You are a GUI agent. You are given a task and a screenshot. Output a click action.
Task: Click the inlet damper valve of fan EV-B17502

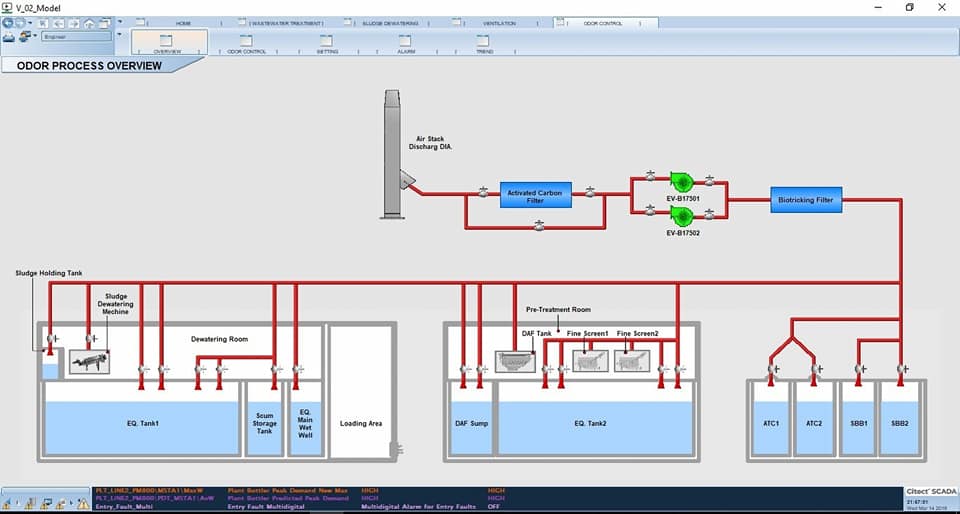650,211
